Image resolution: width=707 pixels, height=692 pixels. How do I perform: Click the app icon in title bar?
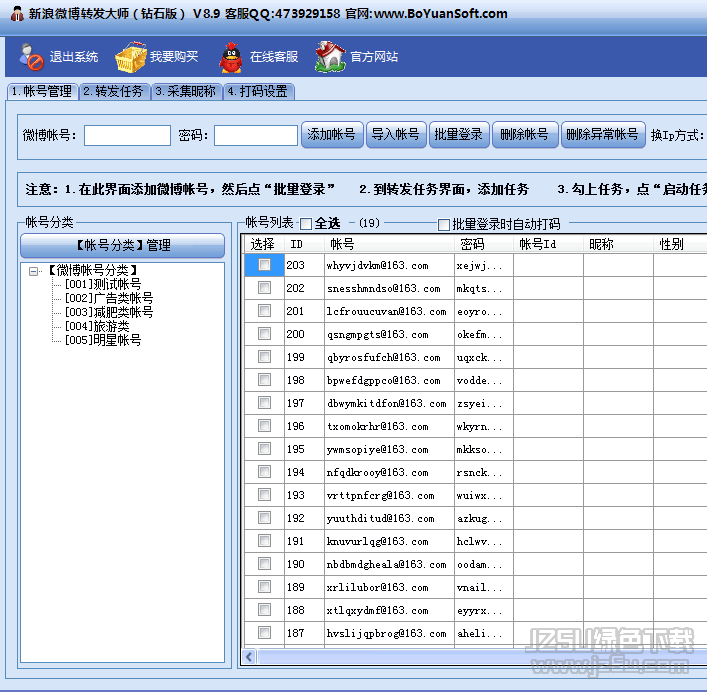pyautogui.click(x=17, y=14)
